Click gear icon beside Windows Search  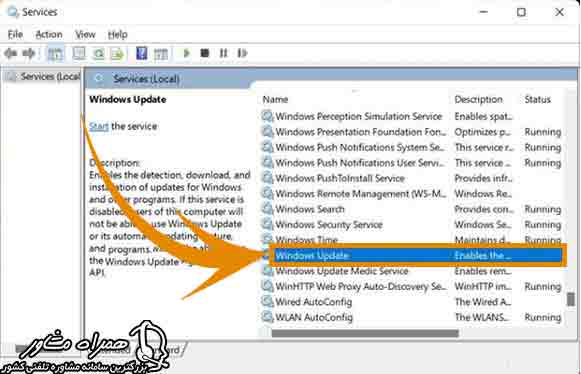pyautogui.click(x=268, y=209)
